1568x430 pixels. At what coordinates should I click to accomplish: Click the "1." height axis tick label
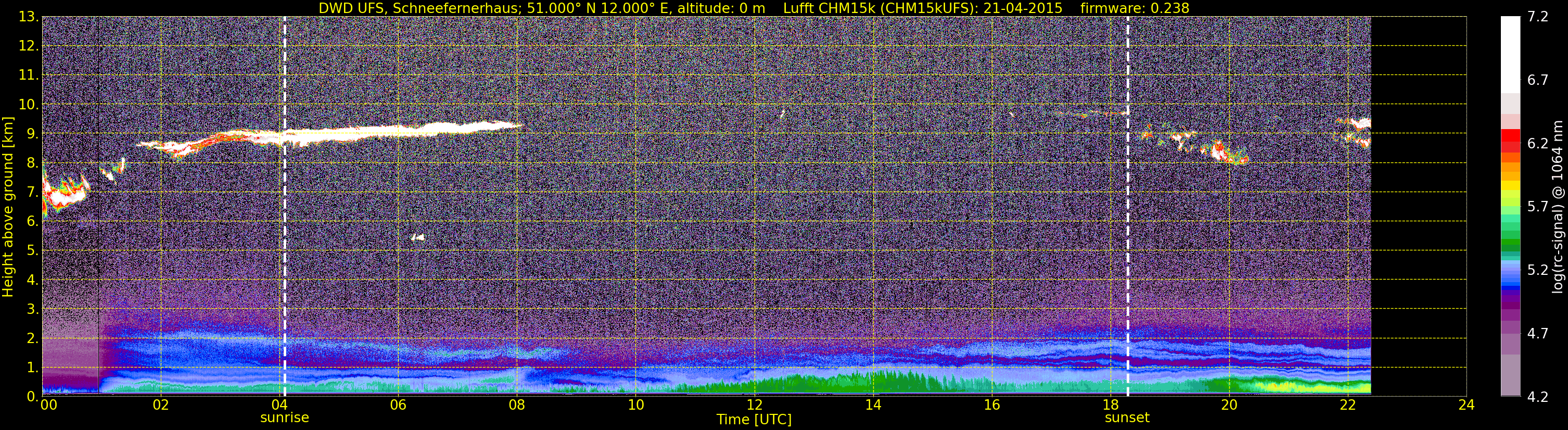[32, 367]
